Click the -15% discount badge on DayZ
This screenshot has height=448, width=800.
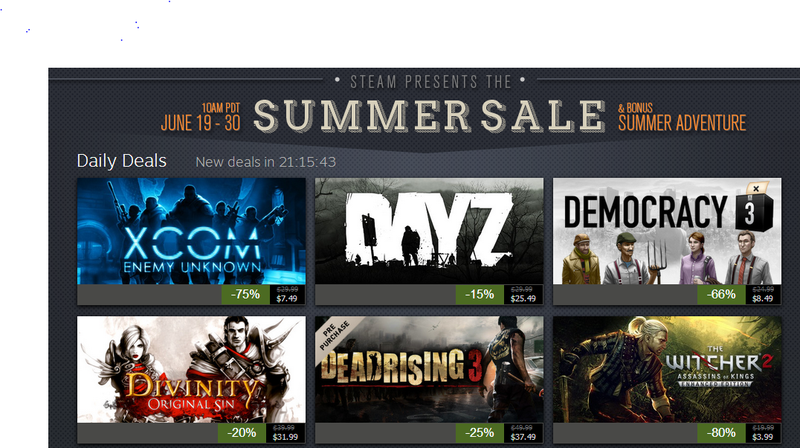[480, 294]
